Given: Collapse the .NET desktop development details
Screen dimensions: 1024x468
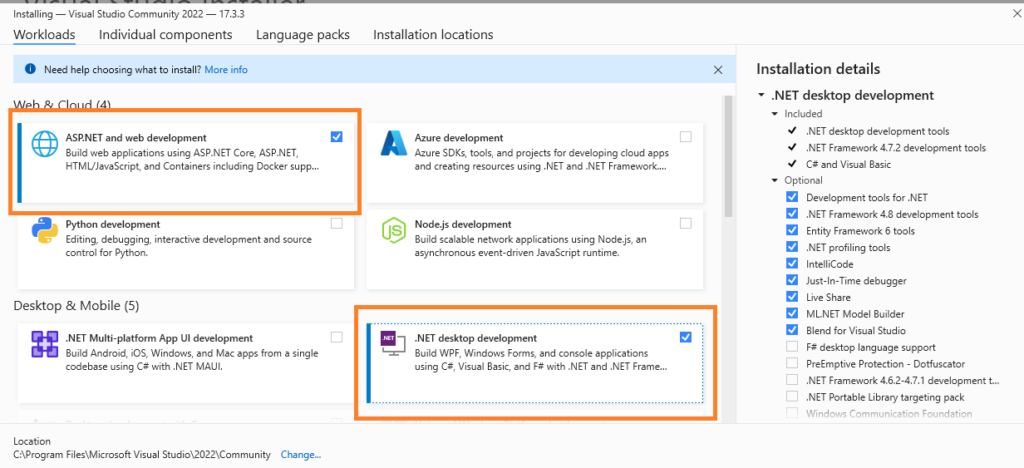Looking at the screenshot, I should pos(762,96).
